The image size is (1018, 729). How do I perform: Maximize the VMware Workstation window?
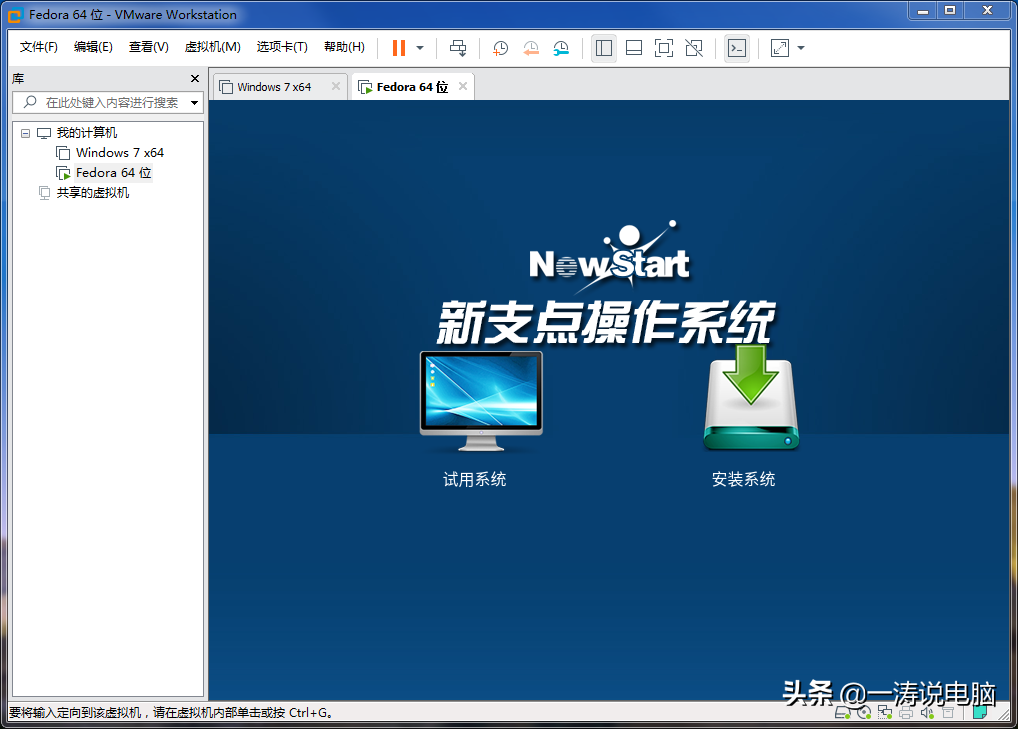(950, 10)
